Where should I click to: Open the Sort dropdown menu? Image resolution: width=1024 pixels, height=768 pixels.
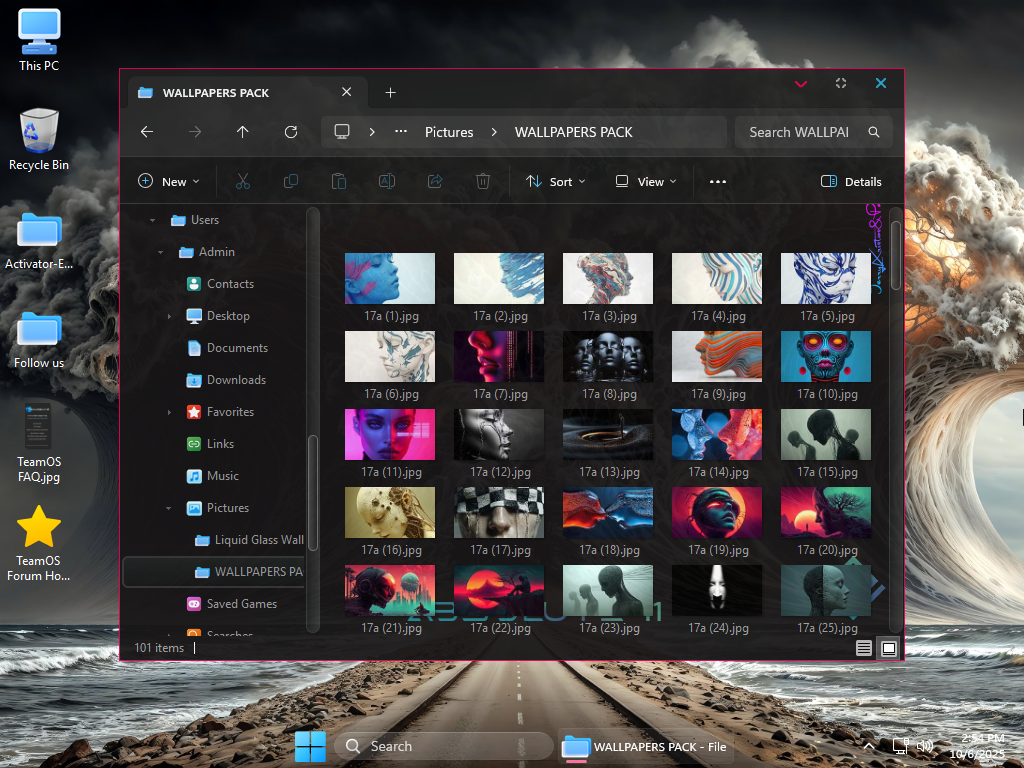[556, 182]
